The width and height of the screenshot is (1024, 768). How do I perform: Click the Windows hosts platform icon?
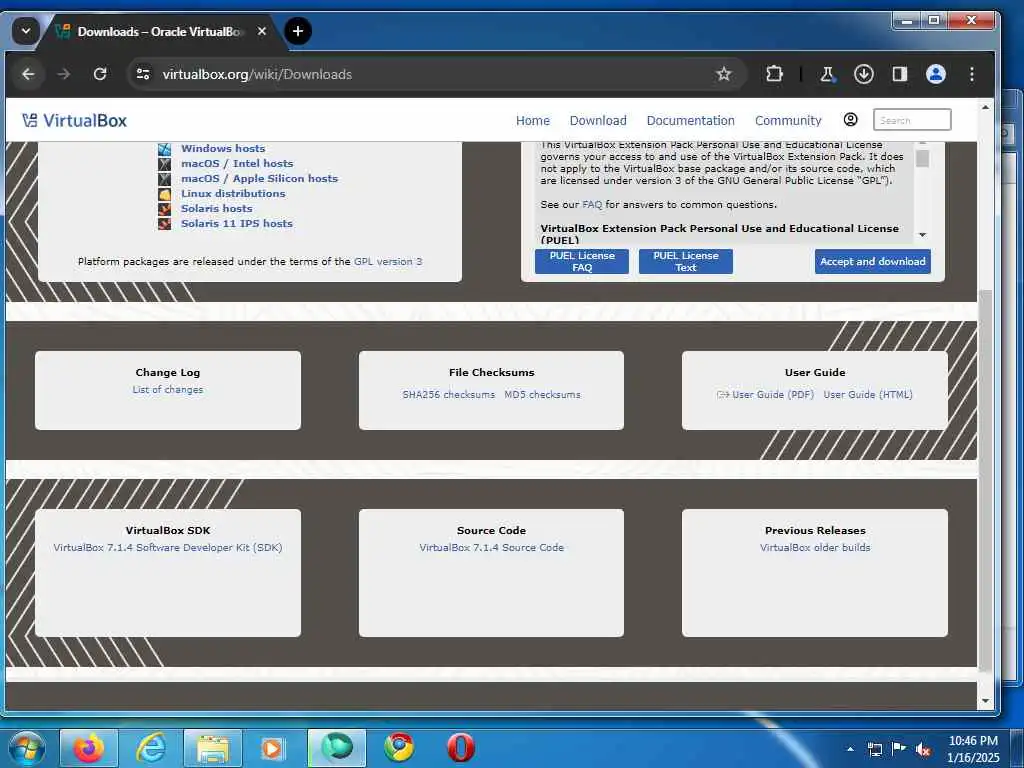[x=165, y=149]
